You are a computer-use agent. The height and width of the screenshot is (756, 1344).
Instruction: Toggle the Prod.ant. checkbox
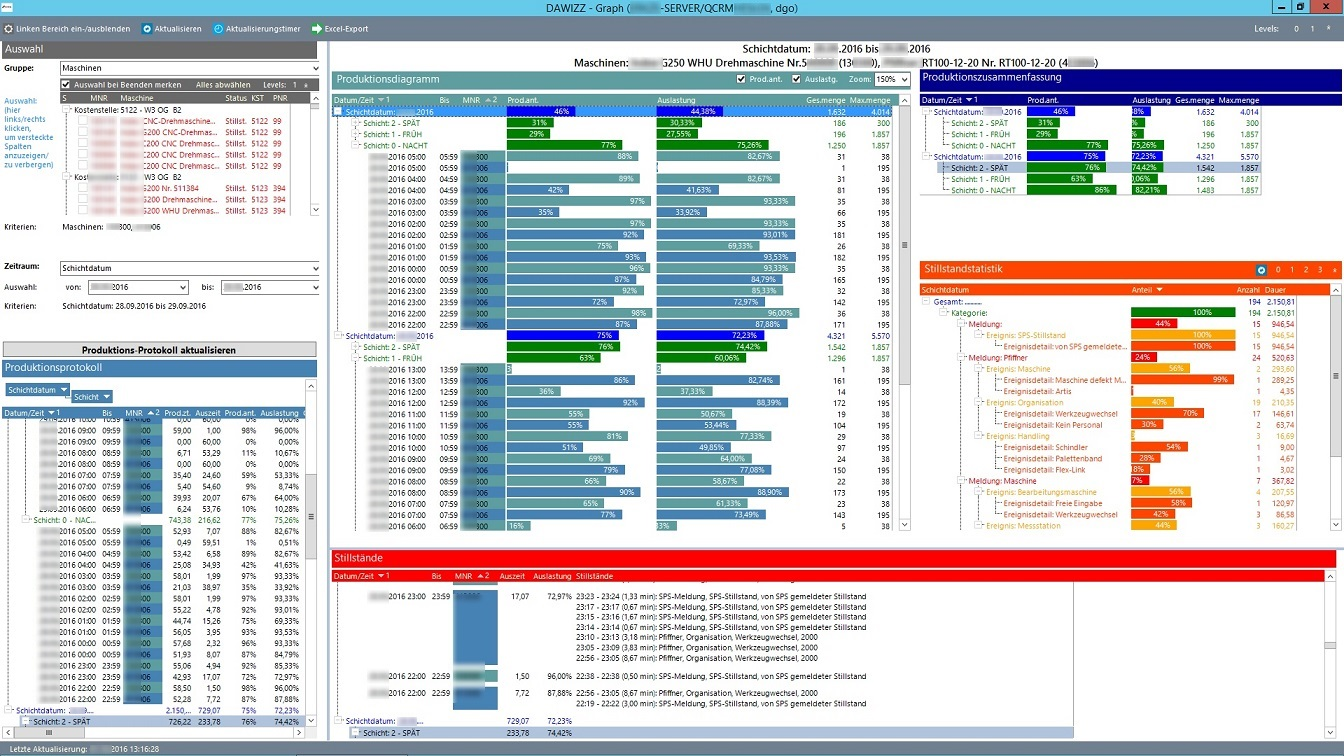click(741, 79)
